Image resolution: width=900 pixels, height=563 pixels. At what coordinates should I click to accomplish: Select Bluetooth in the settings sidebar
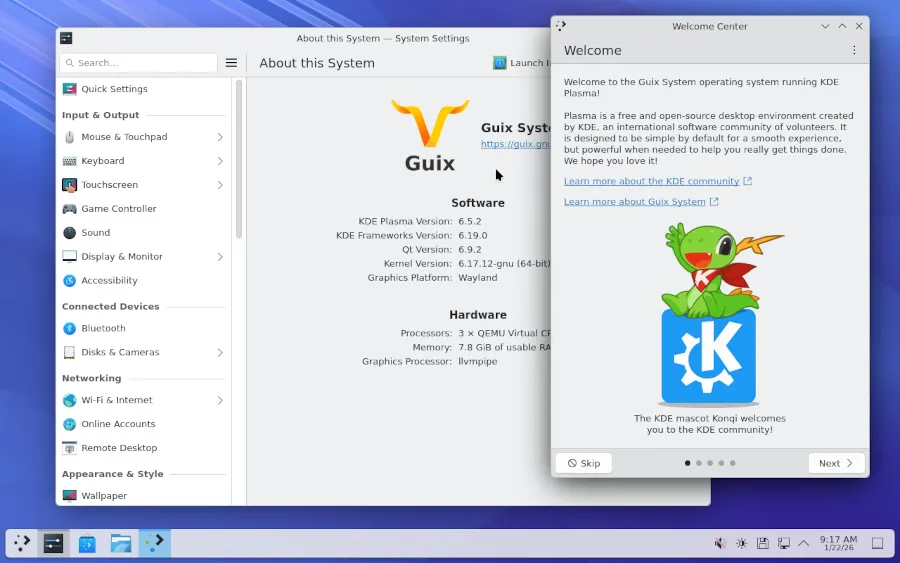point(103,328)
